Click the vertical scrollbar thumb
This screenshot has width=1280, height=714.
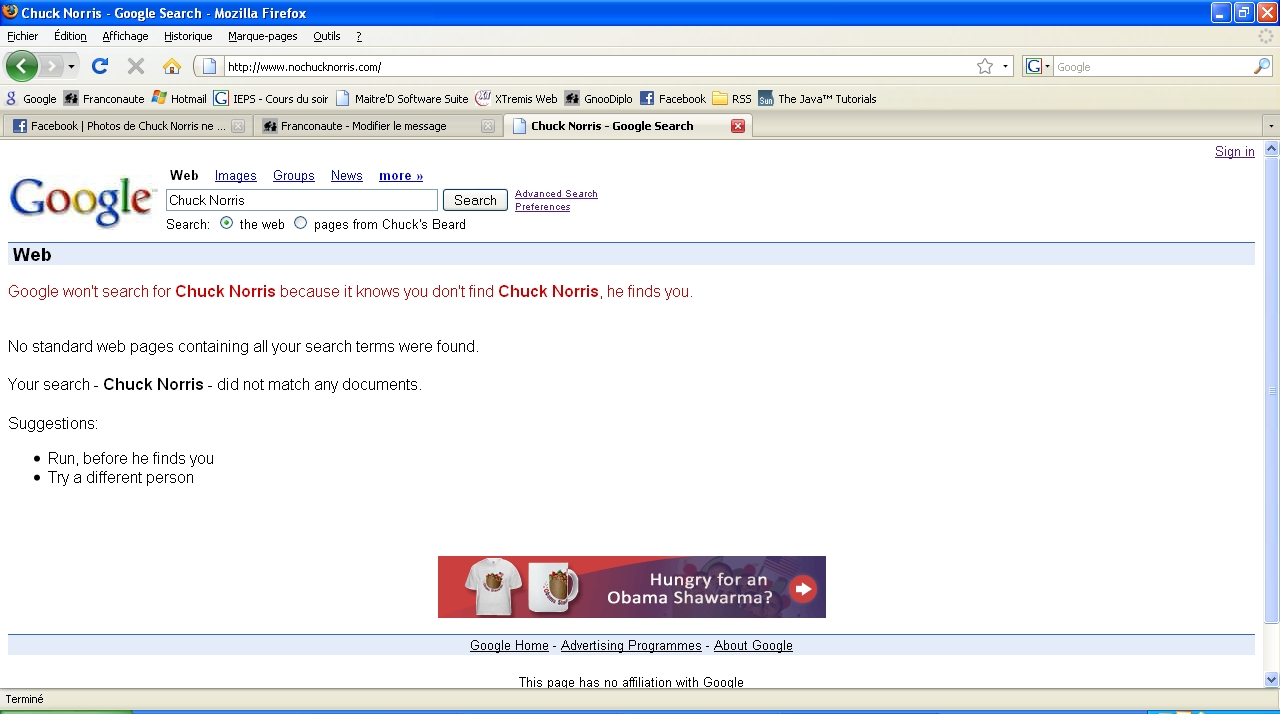tap(1272, 390)
